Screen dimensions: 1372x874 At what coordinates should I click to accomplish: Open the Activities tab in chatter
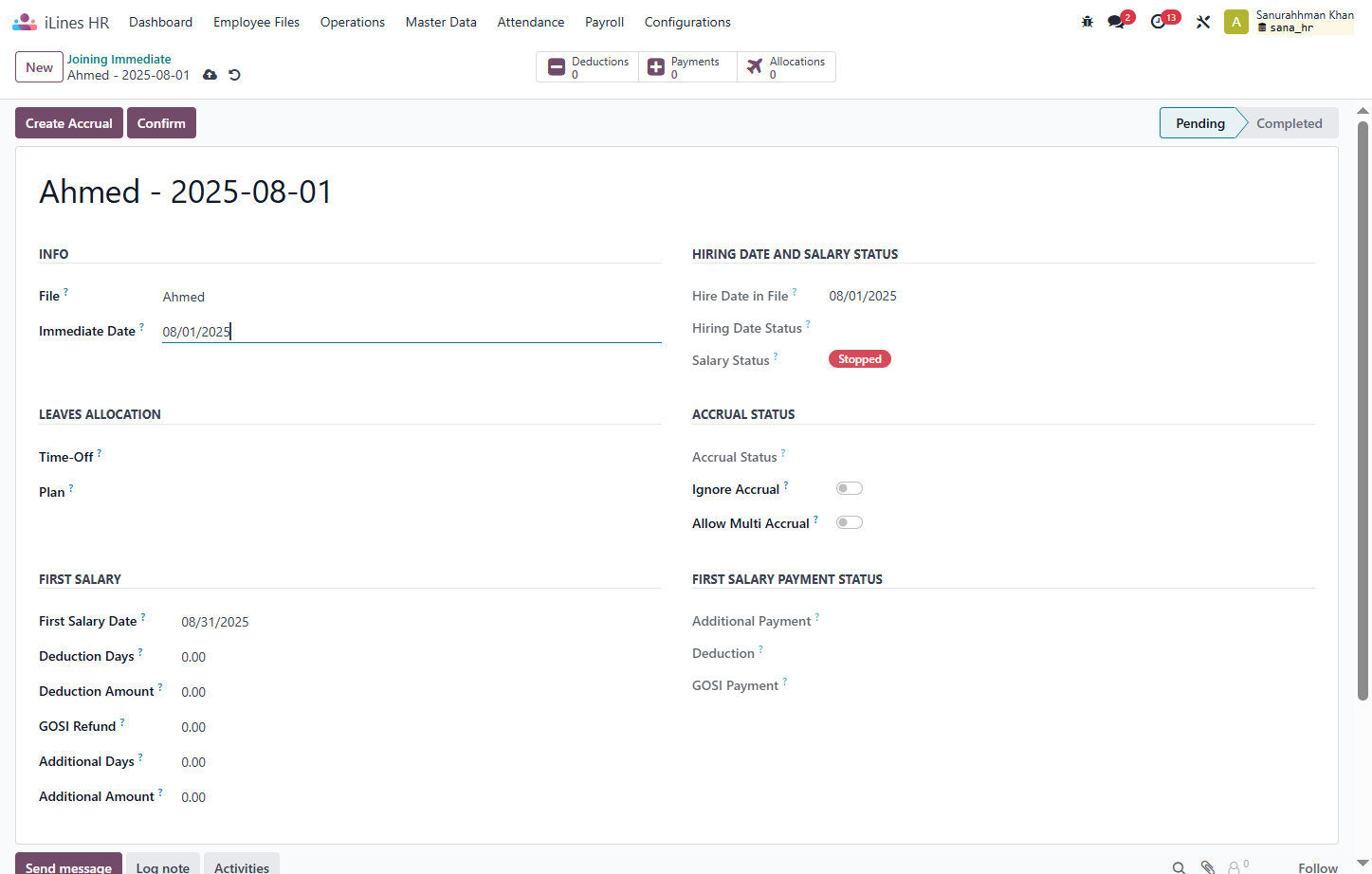242,864
